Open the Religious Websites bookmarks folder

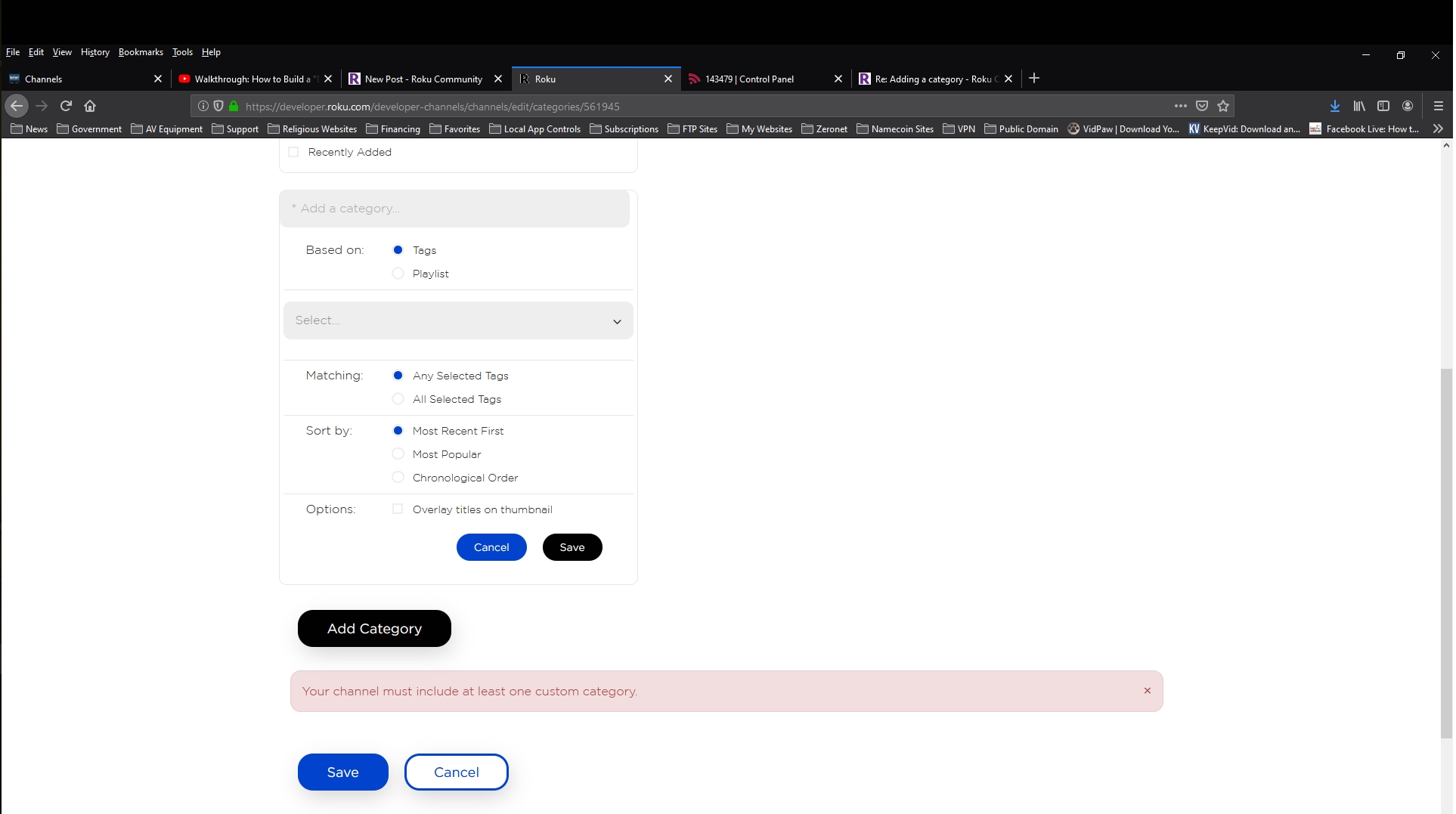click(x=312, y=128)
